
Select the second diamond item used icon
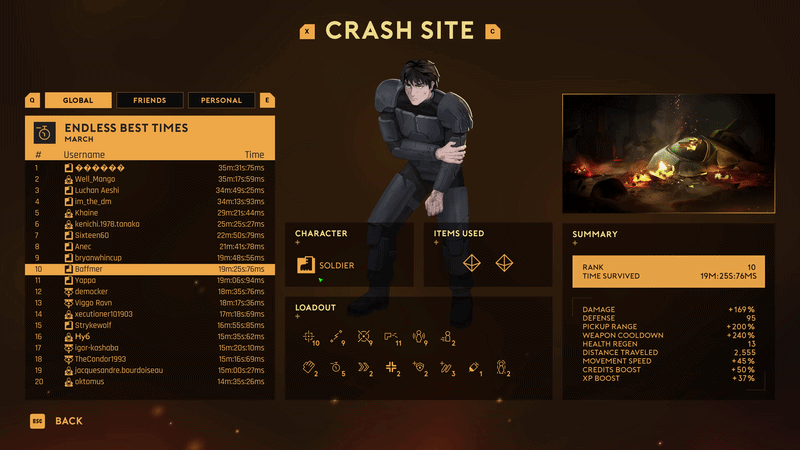(x=504, y=263)
